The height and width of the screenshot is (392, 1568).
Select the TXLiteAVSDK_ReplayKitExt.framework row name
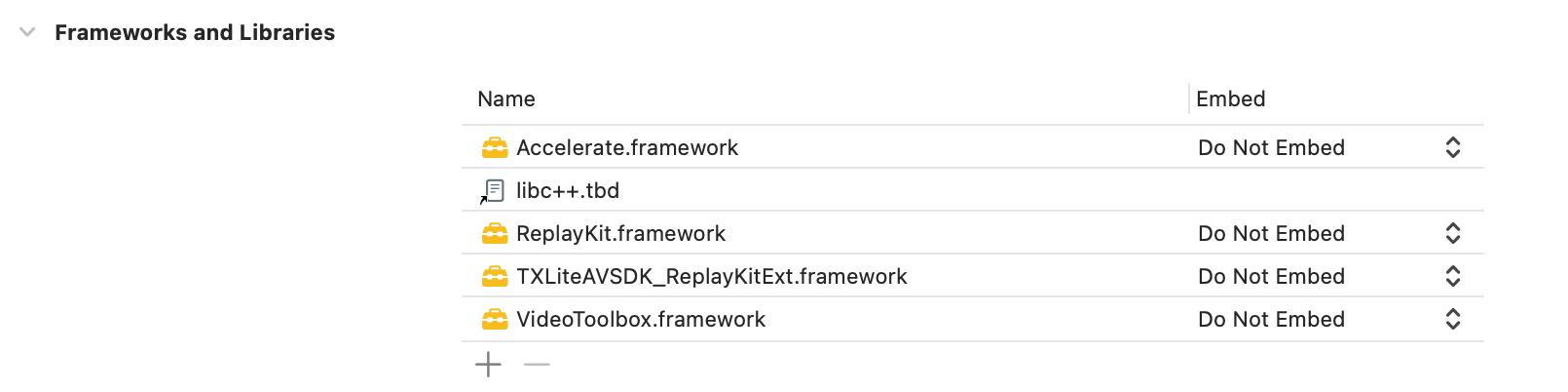point(711,277)
